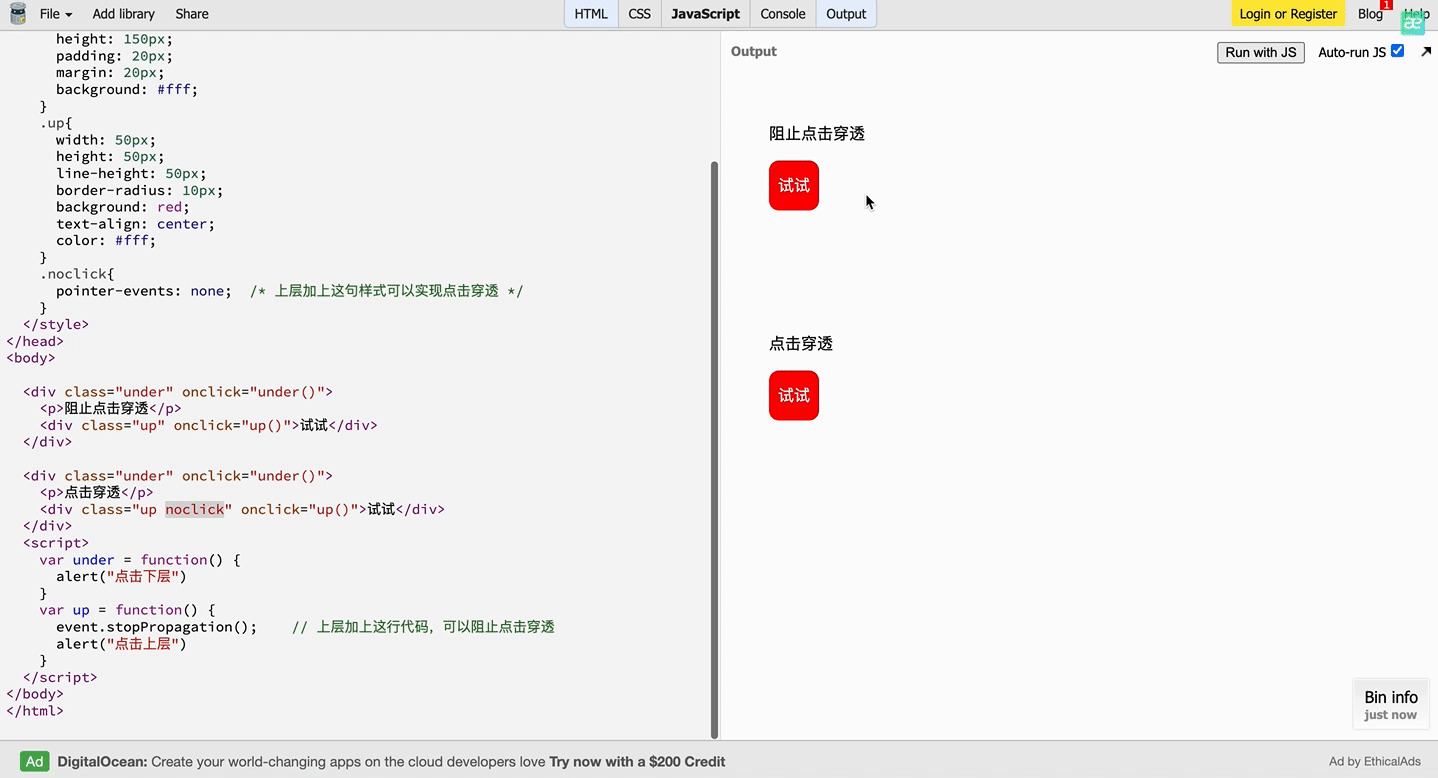Toggle the JavaScript panel tab
The width and height of the screenshot is (1438, 778).
[706, 14]
